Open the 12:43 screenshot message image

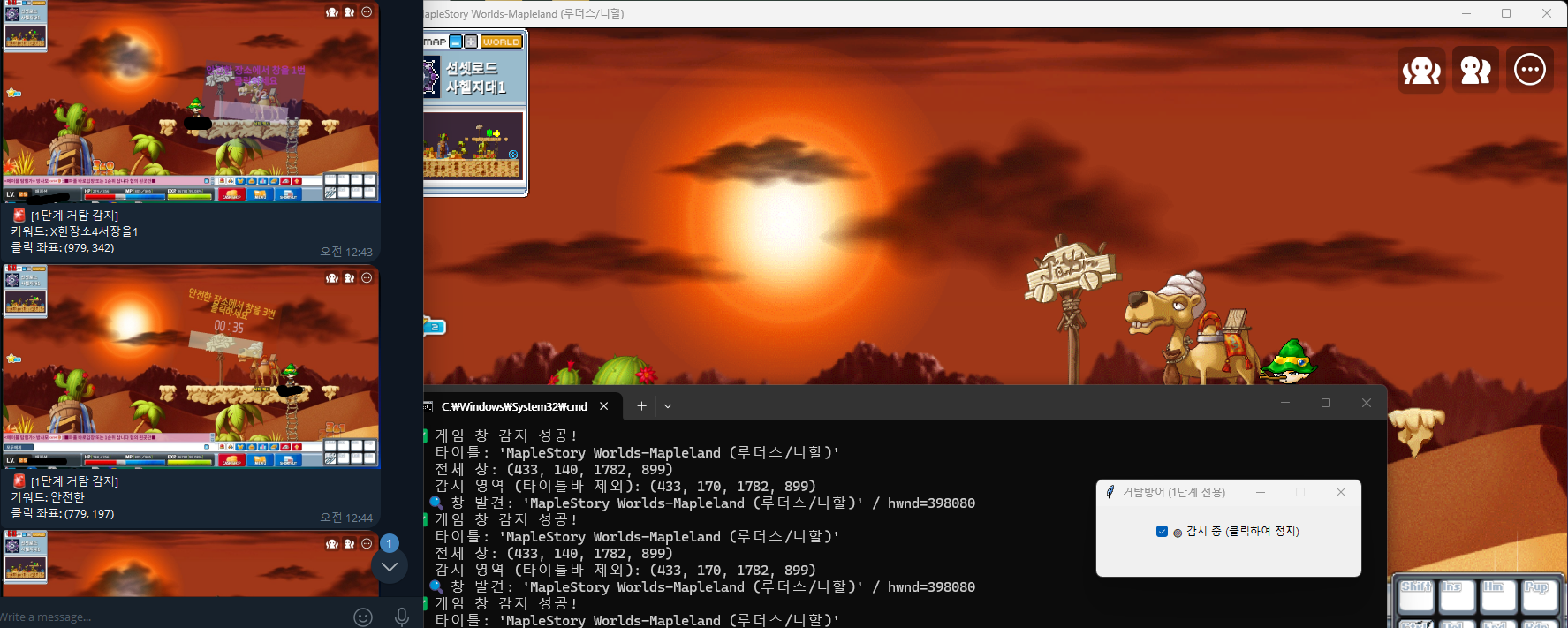pos(191,101)
